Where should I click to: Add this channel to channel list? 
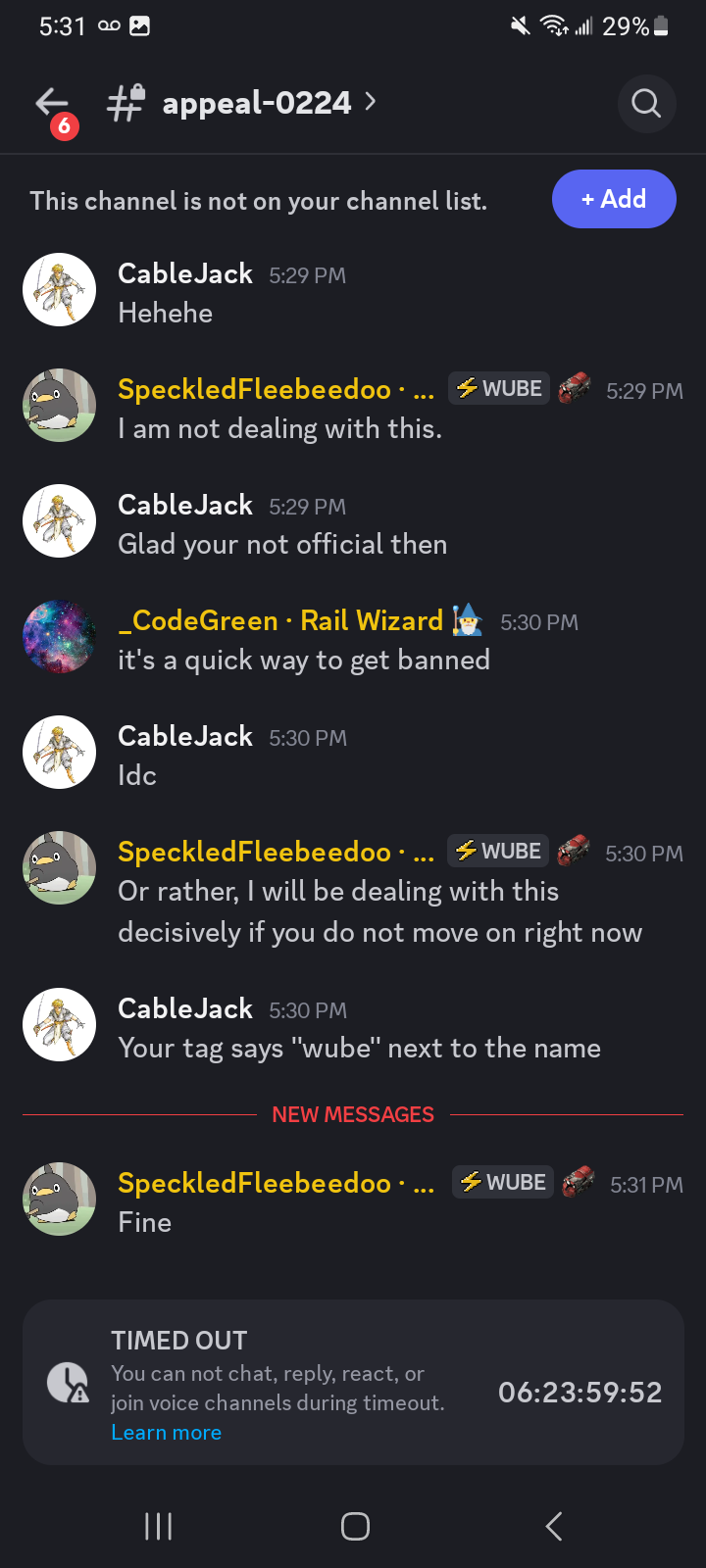(x=614, y=199)
